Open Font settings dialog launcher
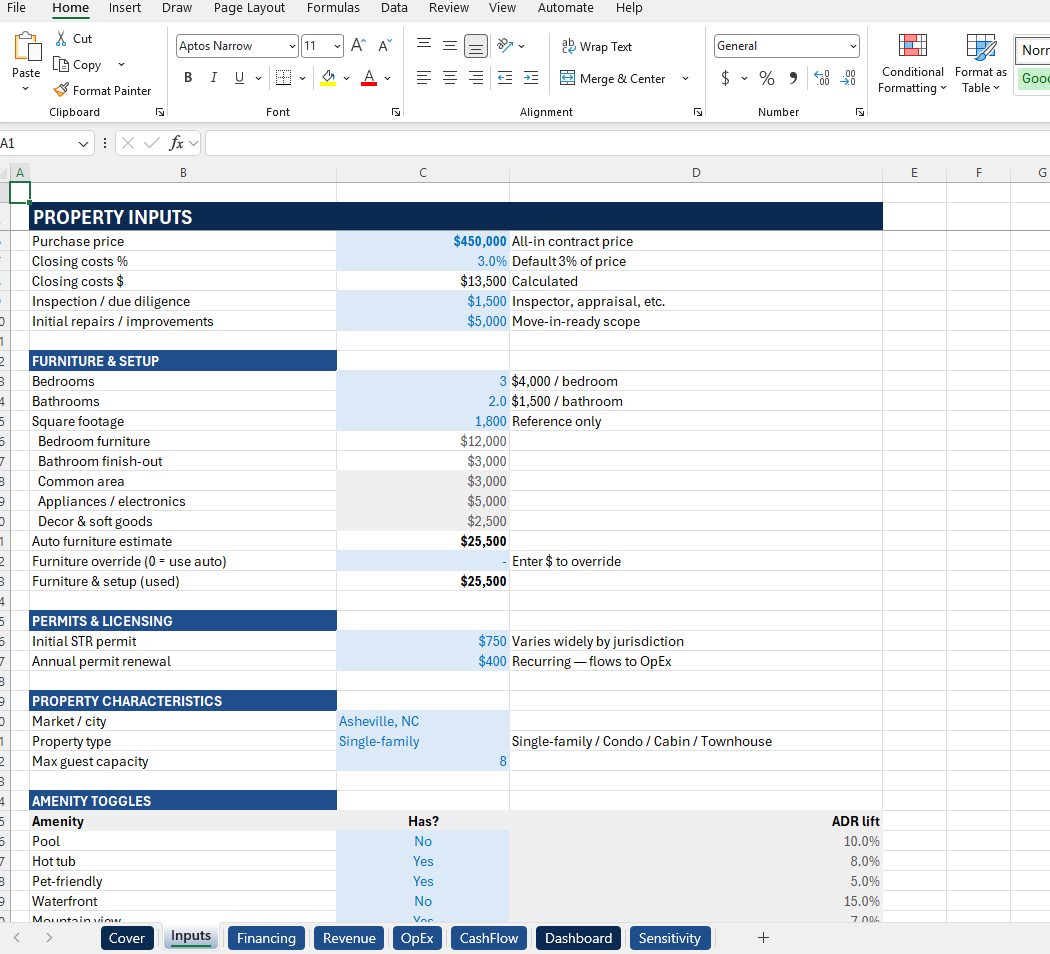This screenshot has height=954, width=1050. coord(396,112)
